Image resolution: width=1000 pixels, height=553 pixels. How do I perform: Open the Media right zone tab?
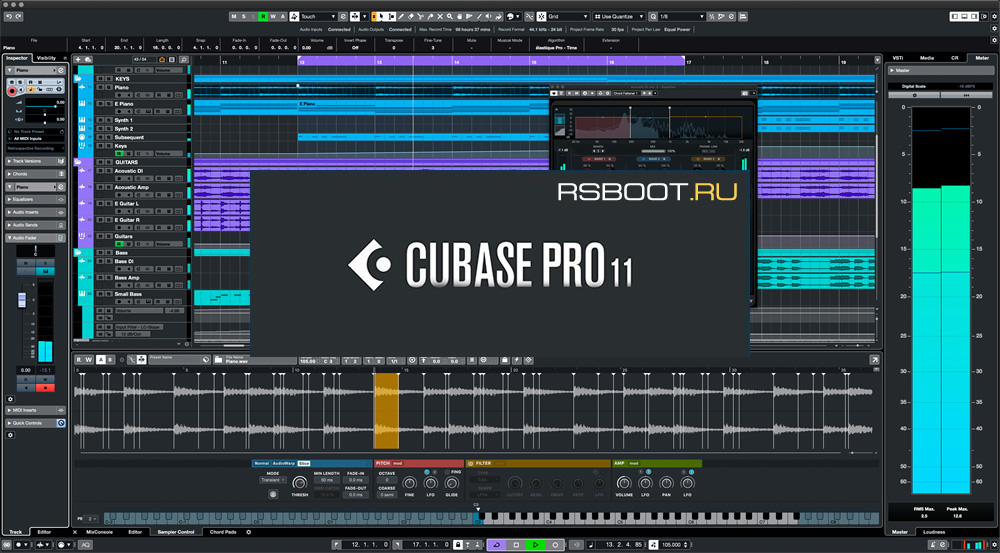click(927, 58)
